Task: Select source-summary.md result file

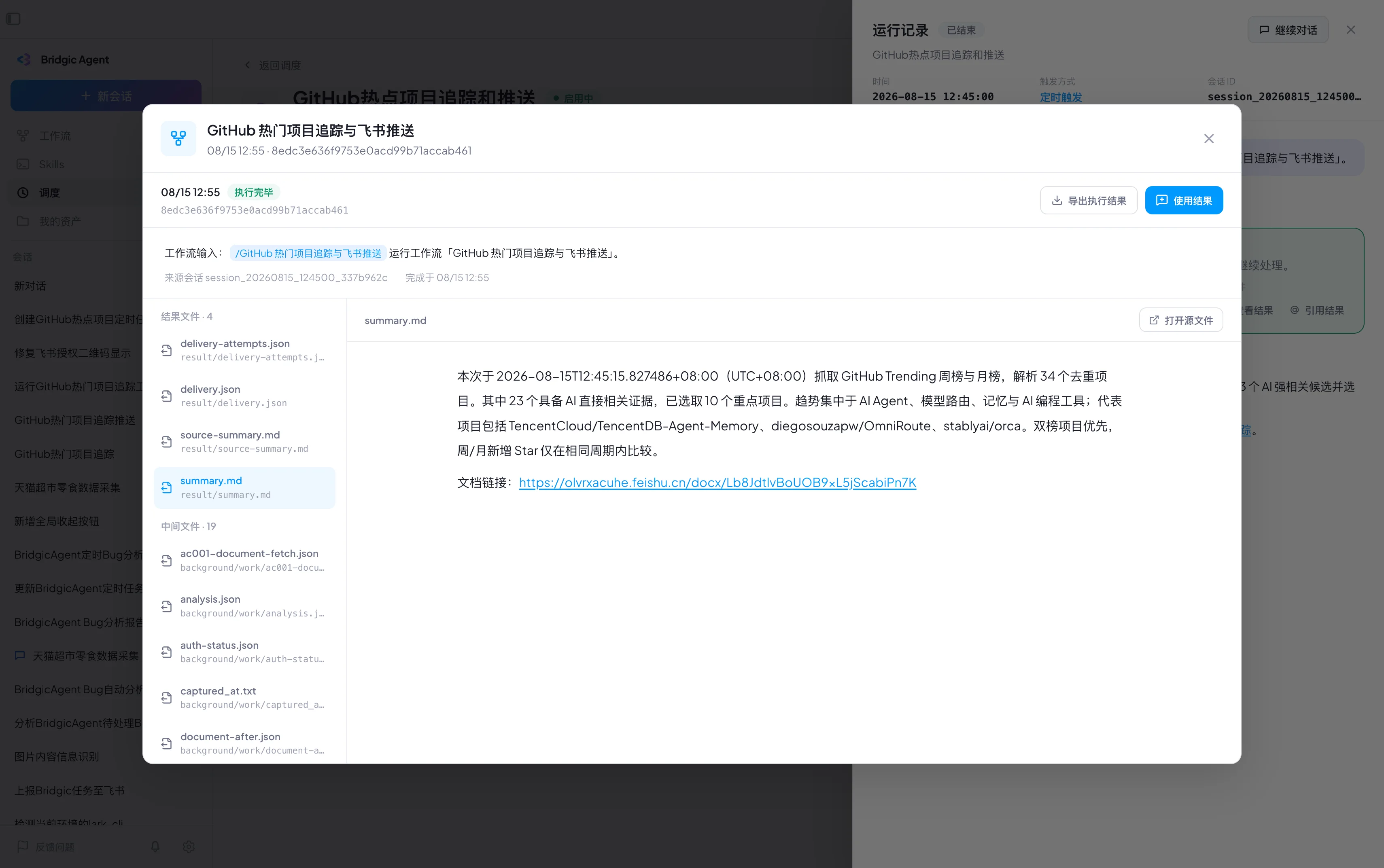Action: click(245, 441)
